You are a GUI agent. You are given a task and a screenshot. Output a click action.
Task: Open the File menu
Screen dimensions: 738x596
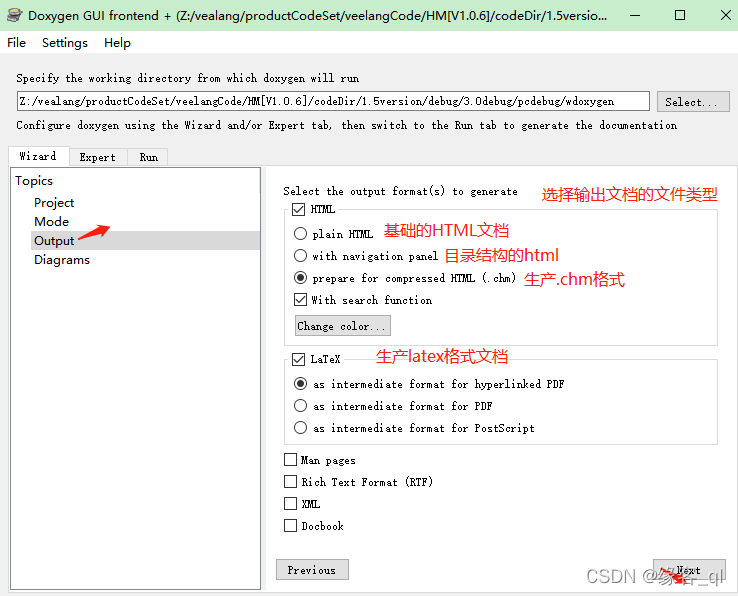click(x=16, y=43)
